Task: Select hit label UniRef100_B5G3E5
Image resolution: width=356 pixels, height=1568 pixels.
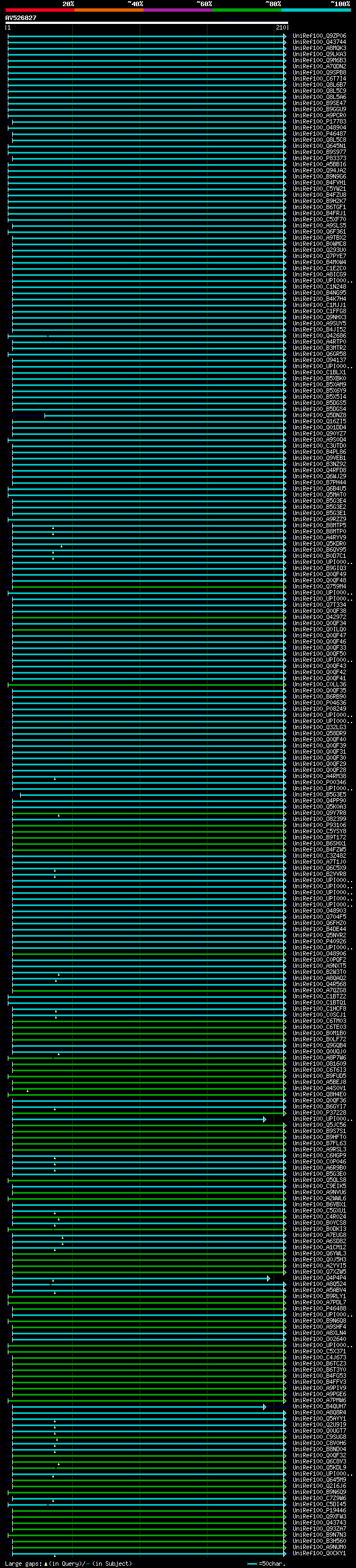Action: point(319,795)
